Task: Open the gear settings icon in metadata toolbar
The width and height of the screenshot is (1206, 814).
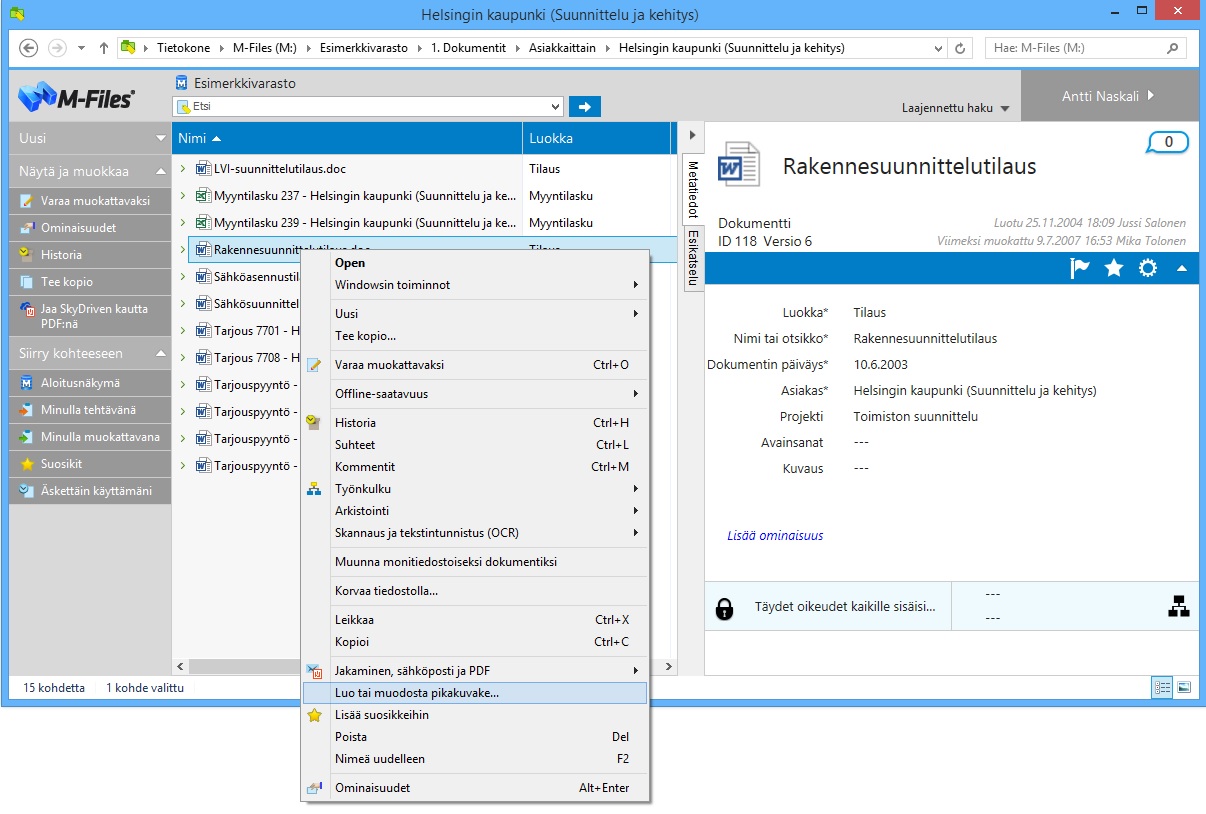Action: [1148, 268]
